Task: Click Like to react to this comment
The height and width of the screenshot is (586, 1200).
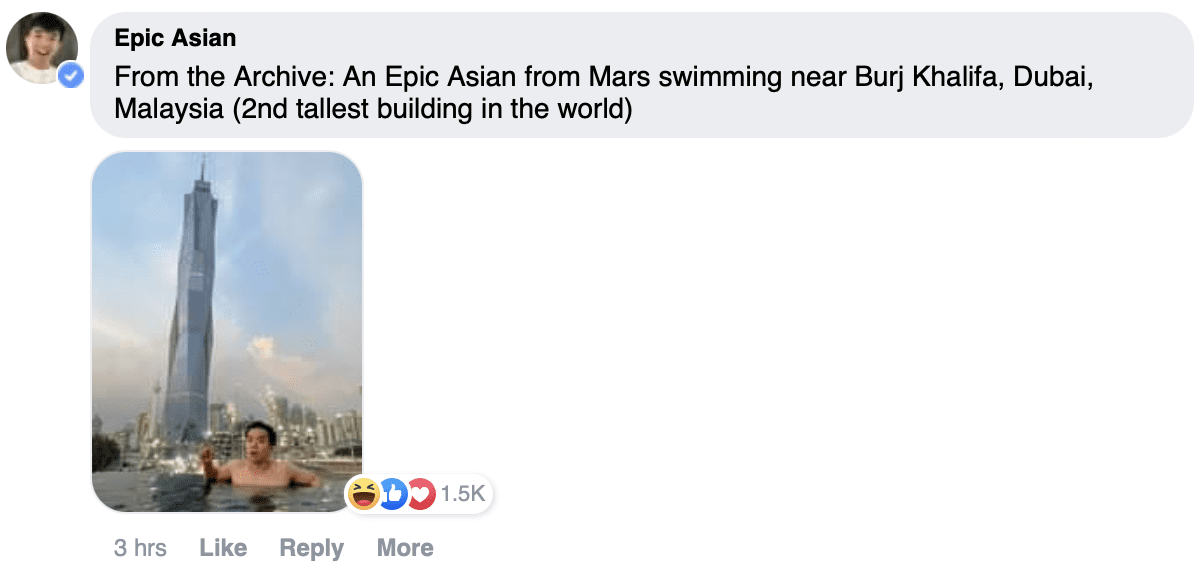Action: coord(222,547)
